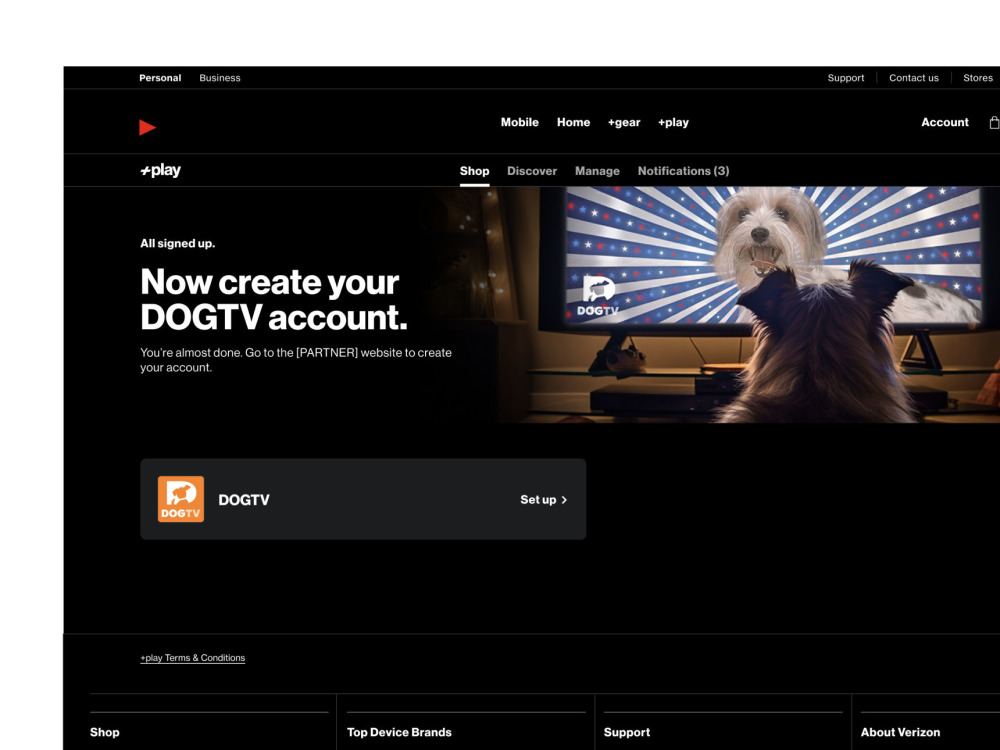
Task: Click the footer Shop heading
Action: (105, 732)
